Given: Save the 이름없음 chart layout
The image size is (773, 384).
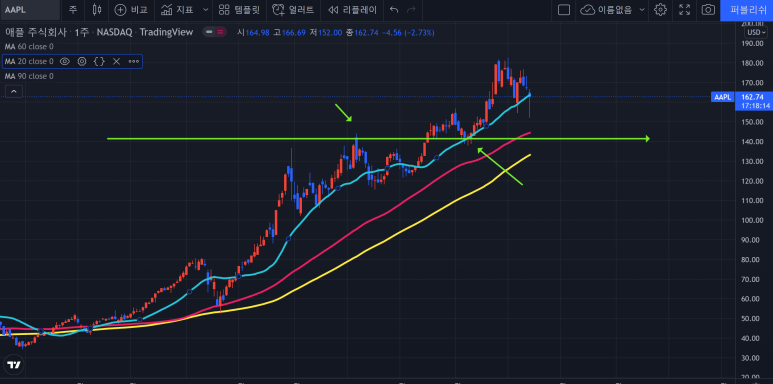Looking at the screenshot, I should [606, 9].
